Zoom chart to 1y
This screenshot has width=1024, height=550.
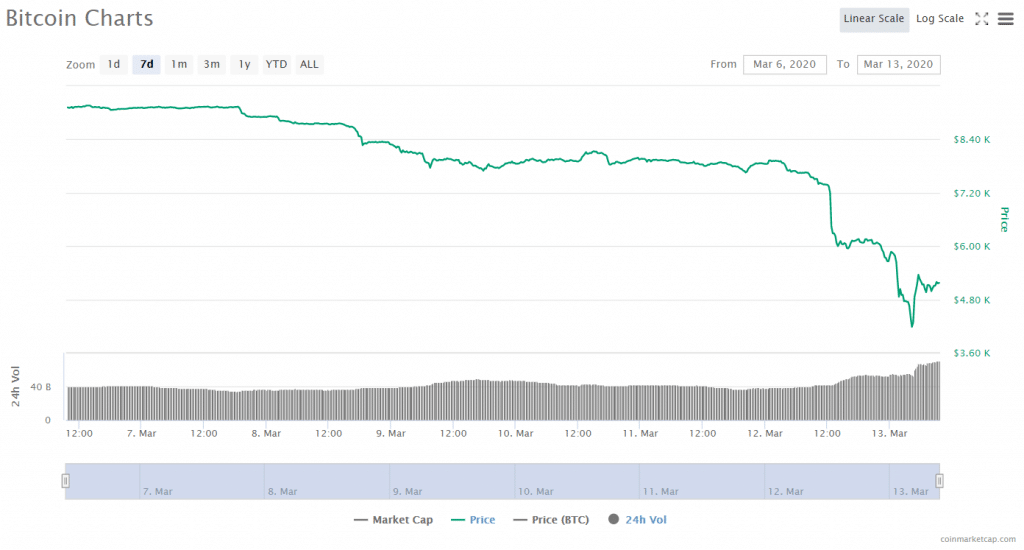244,64
